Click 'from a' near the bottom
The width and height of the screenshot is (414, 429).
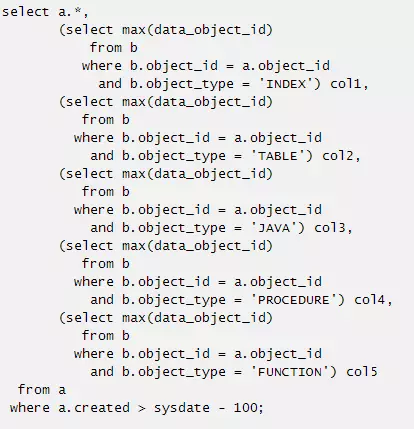coord(42,390)
